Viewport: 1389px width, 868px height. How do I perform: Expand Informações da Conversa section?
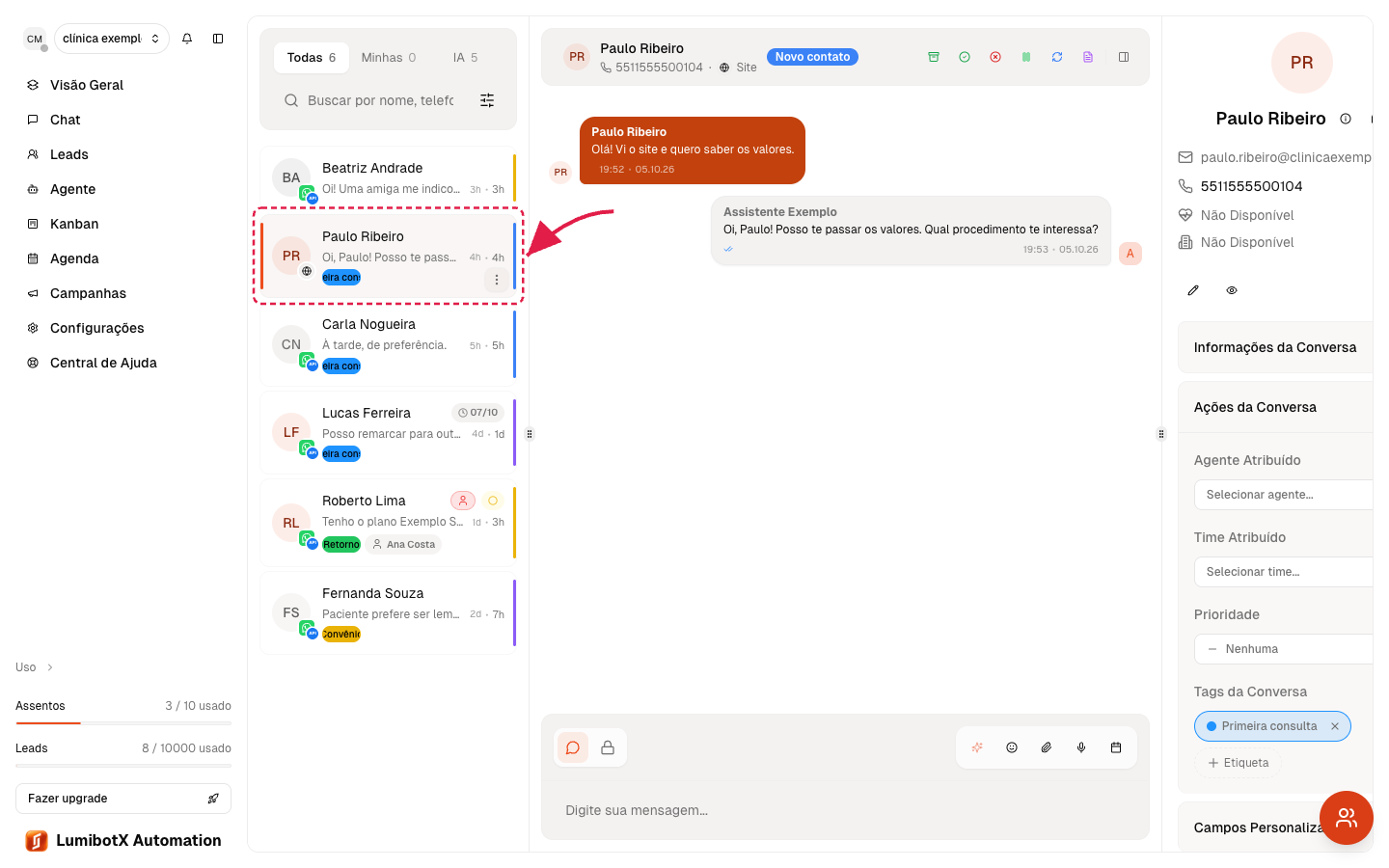tap(1275, 347)
